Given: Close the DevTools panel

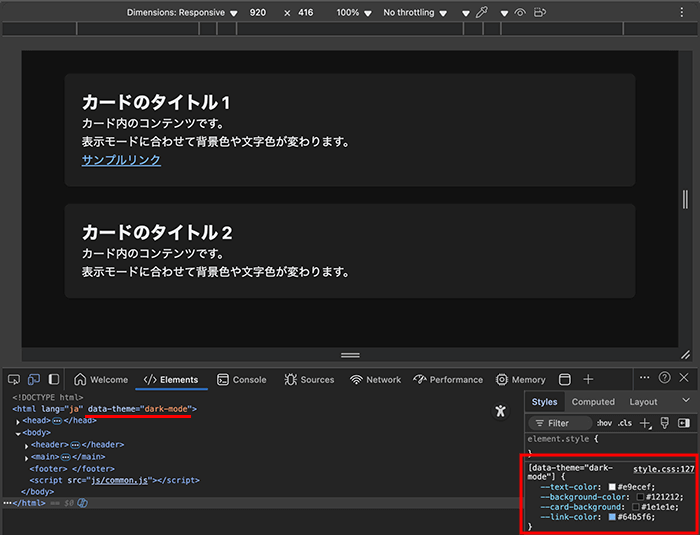Looking at the screenshot, I should (x=684, y=378).
